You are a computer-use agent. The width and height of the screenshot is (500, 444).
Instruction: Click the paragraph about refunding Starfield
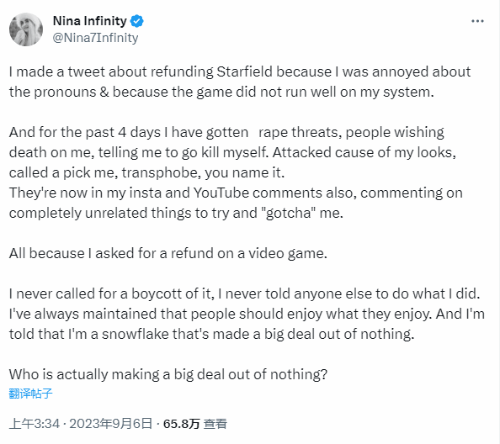pyautogui.click(x=240, y=82)
